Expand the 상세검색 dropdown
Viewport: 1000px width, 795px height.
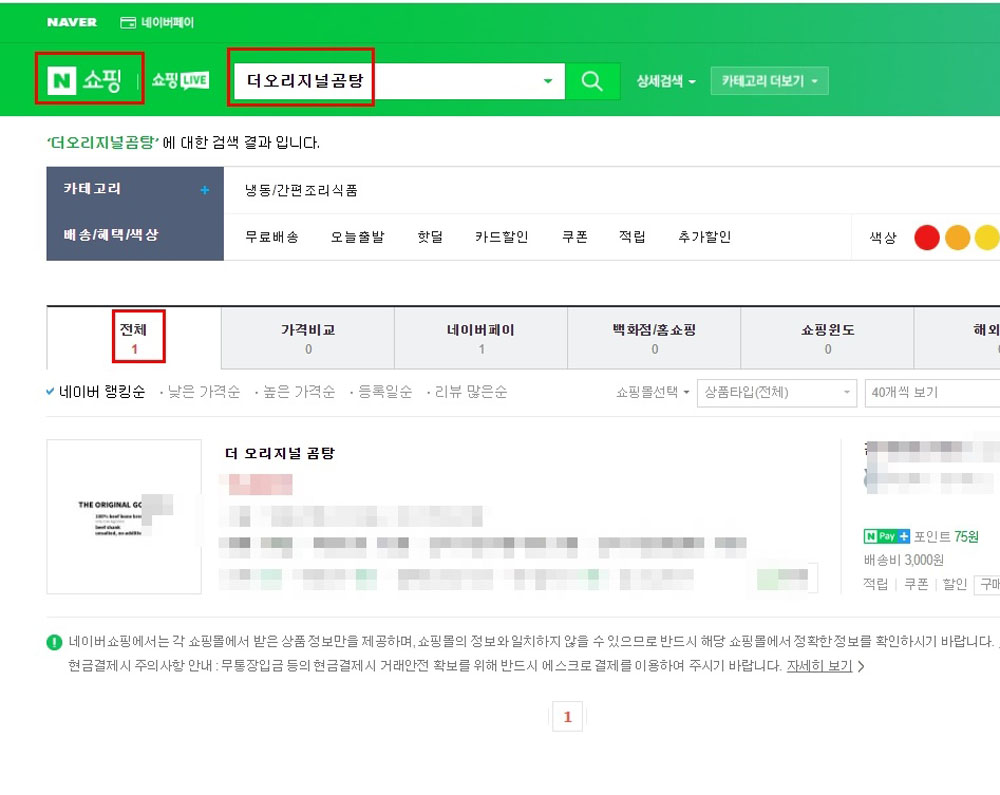point(666,81)
